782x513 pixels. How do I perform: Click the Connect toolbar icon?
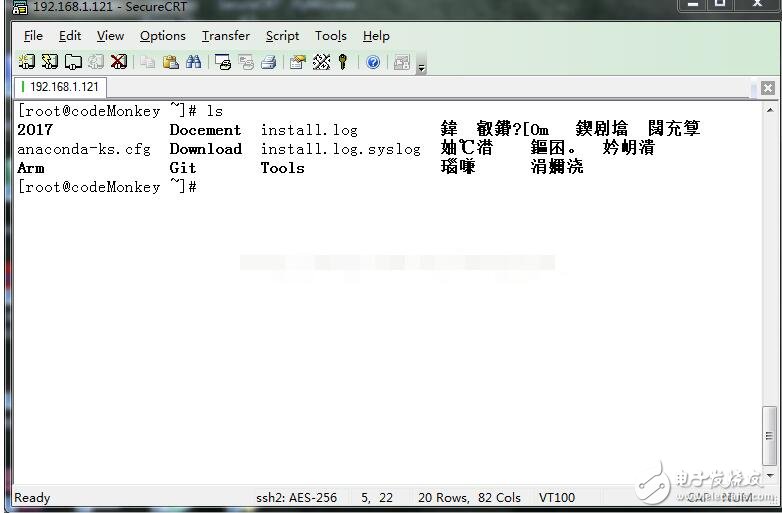[27, 62]
